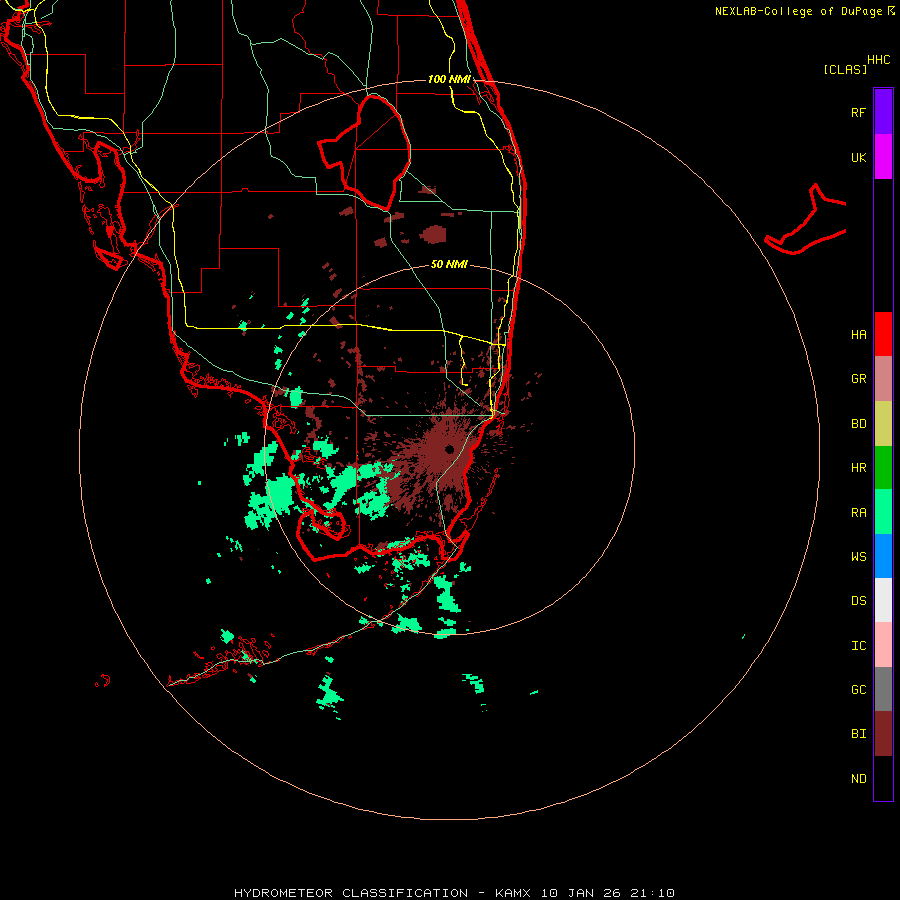This screenshot has height=900, width=900.
Task: Select the GC gray legend swatch
Action: point(883,689)
